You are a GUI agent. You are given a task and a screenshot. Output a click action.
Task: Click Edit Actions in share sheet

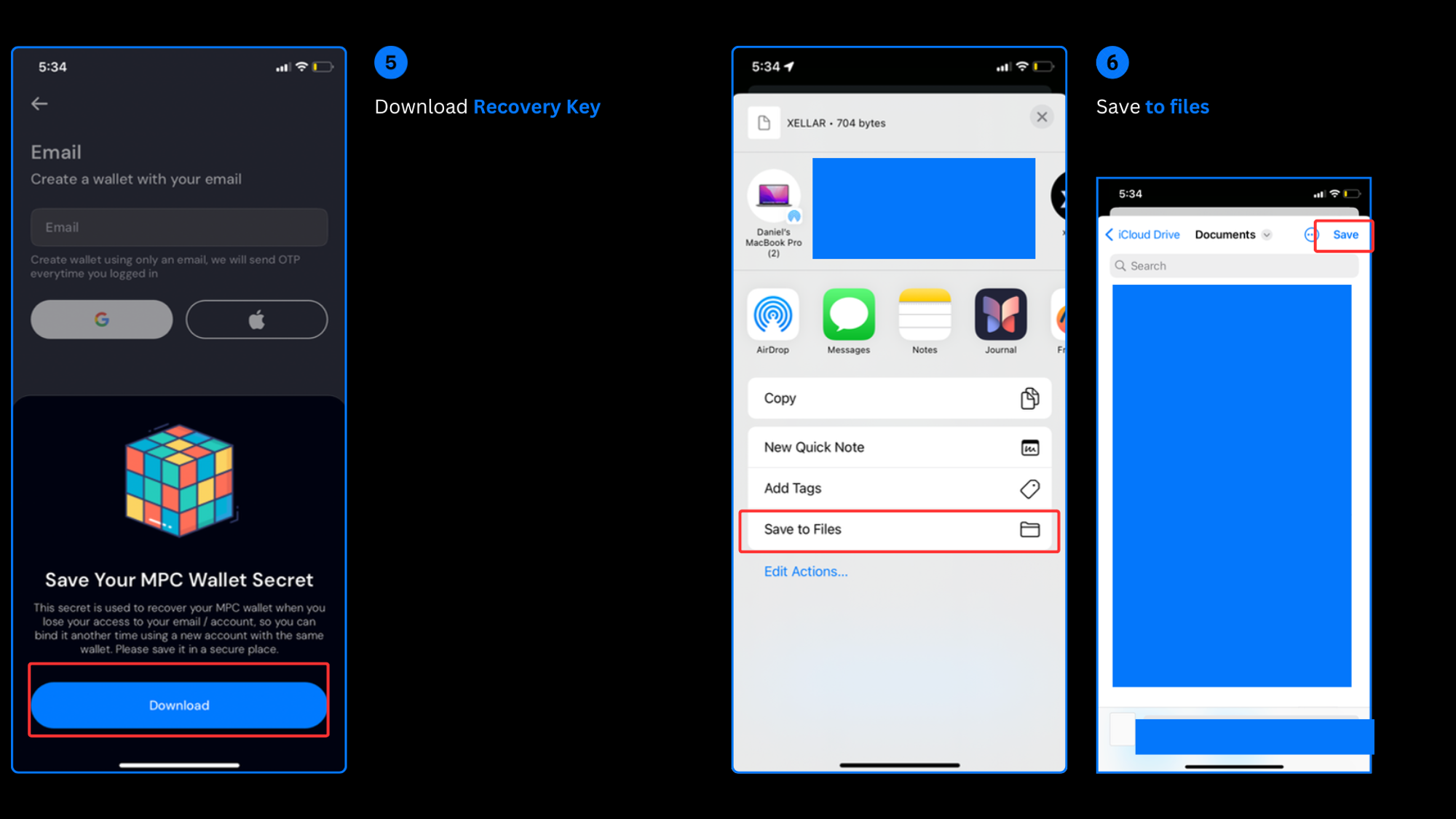806,571
